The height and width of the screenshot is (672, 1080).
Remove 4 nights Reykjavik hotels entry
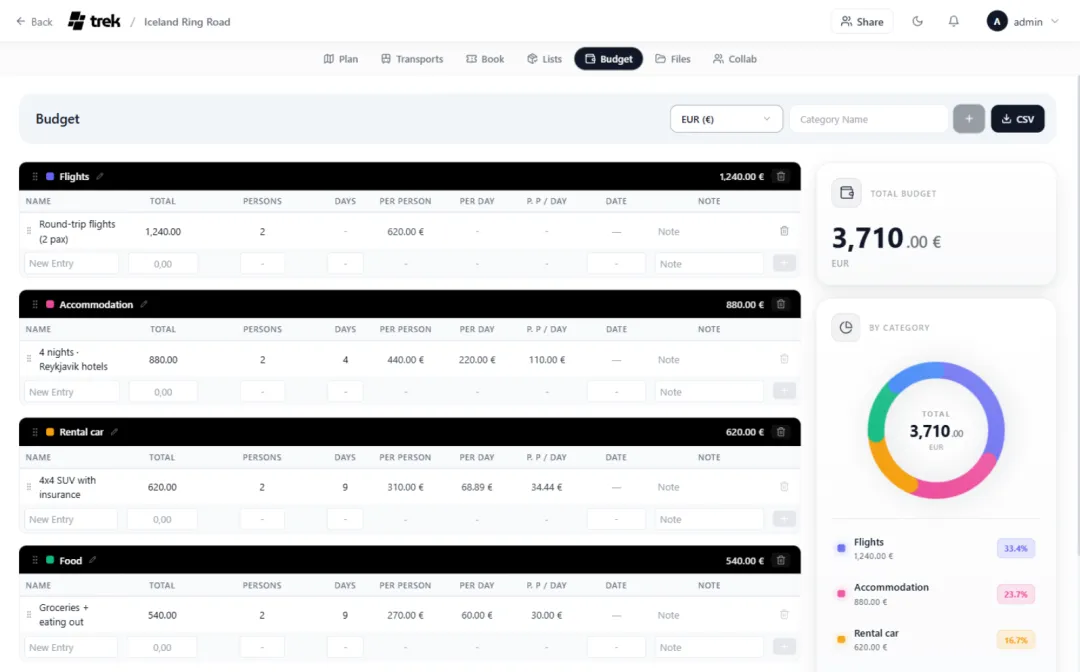[784, 359]
